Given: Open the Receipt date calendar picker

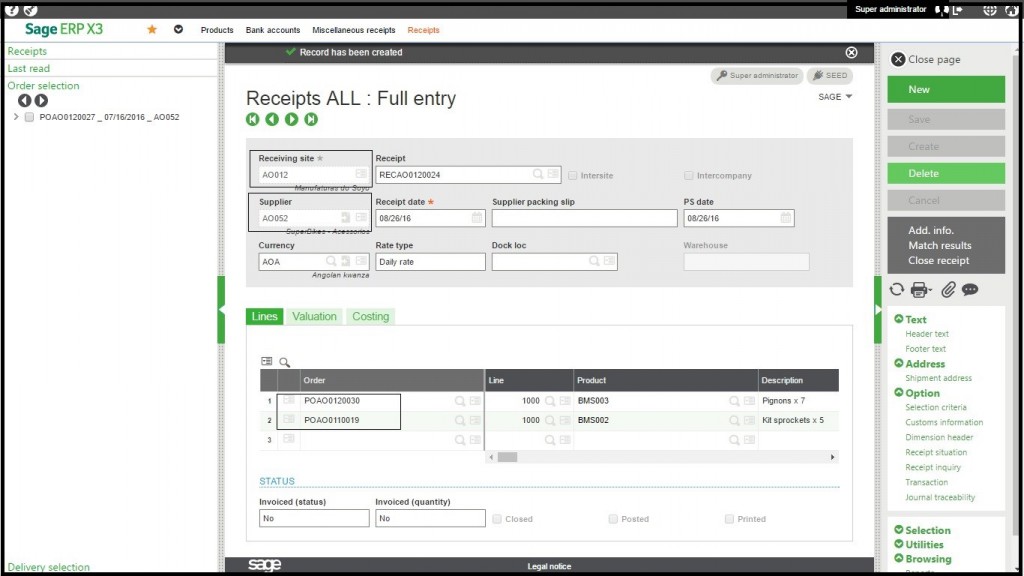Looking at the screenshot, I should pyautogui.click(x=477, y=217).
